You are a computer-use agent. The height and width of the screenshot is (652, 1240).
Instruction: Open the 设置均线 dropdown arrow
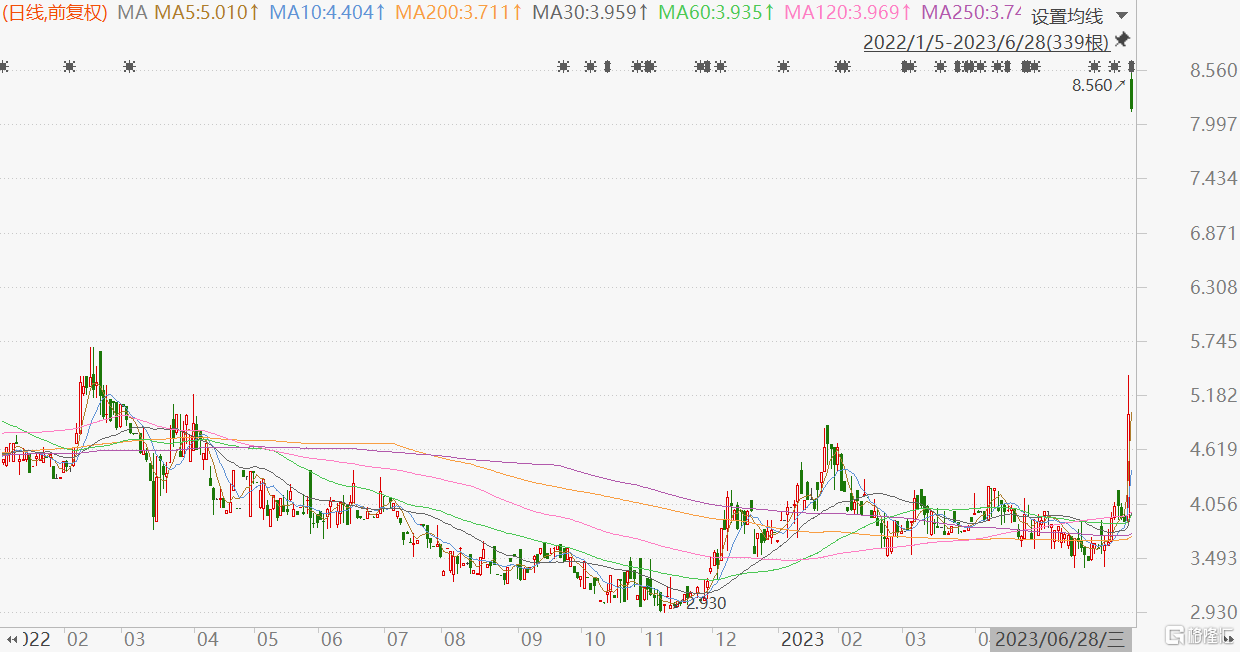click(1121, 16)
